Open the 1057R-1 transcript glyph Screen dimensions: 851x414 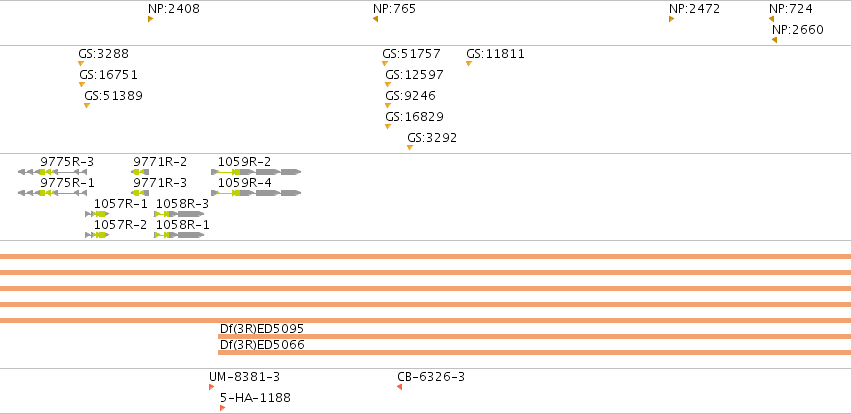(97, 214)
